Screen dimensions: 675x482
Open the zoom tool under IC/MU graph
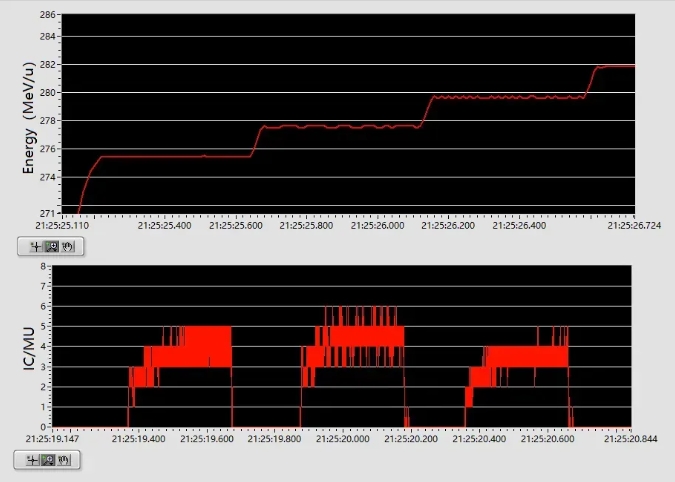(47, 460)
